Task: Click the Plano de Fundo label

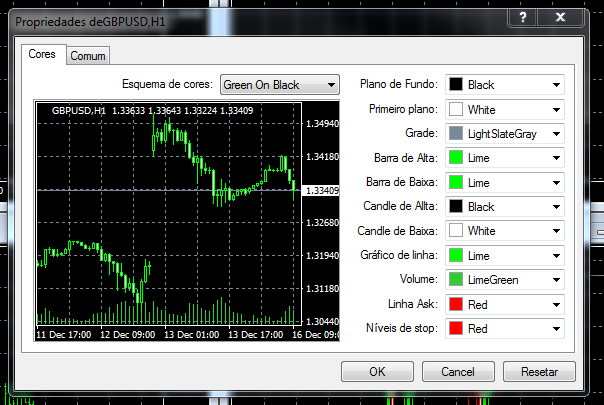Action: (399, 84)
